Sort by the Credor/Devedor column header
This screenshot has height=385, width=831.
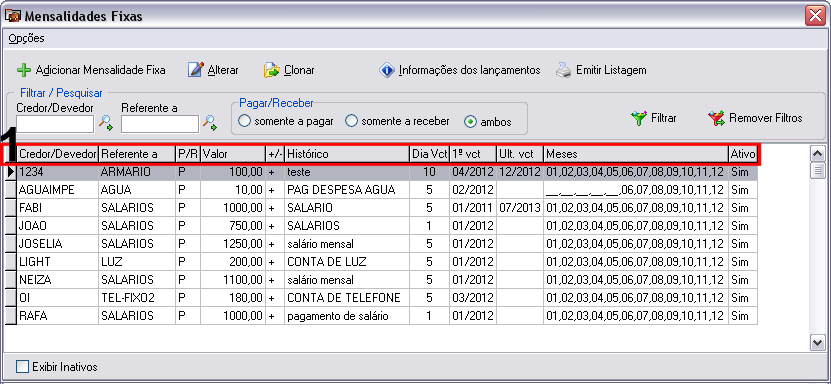[58, 154]
